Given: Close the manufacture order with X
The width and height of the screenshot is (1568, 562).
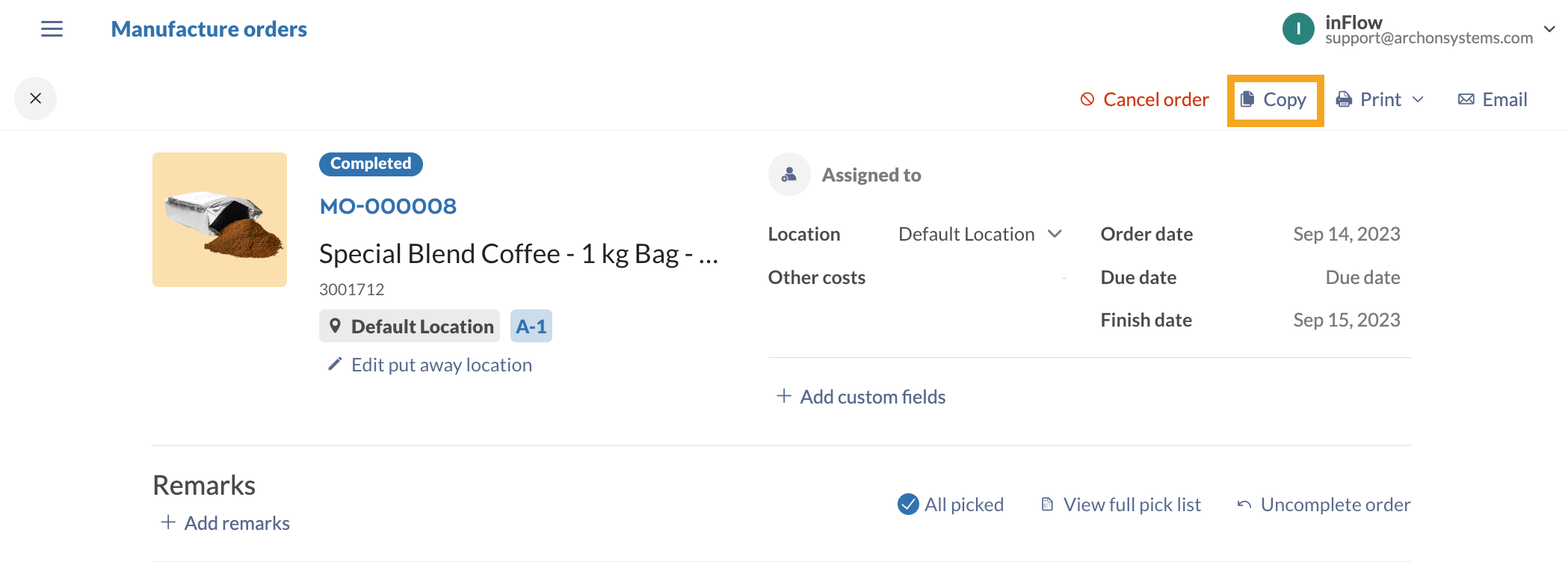Looking at the screenshot, I should coord(35,99).
